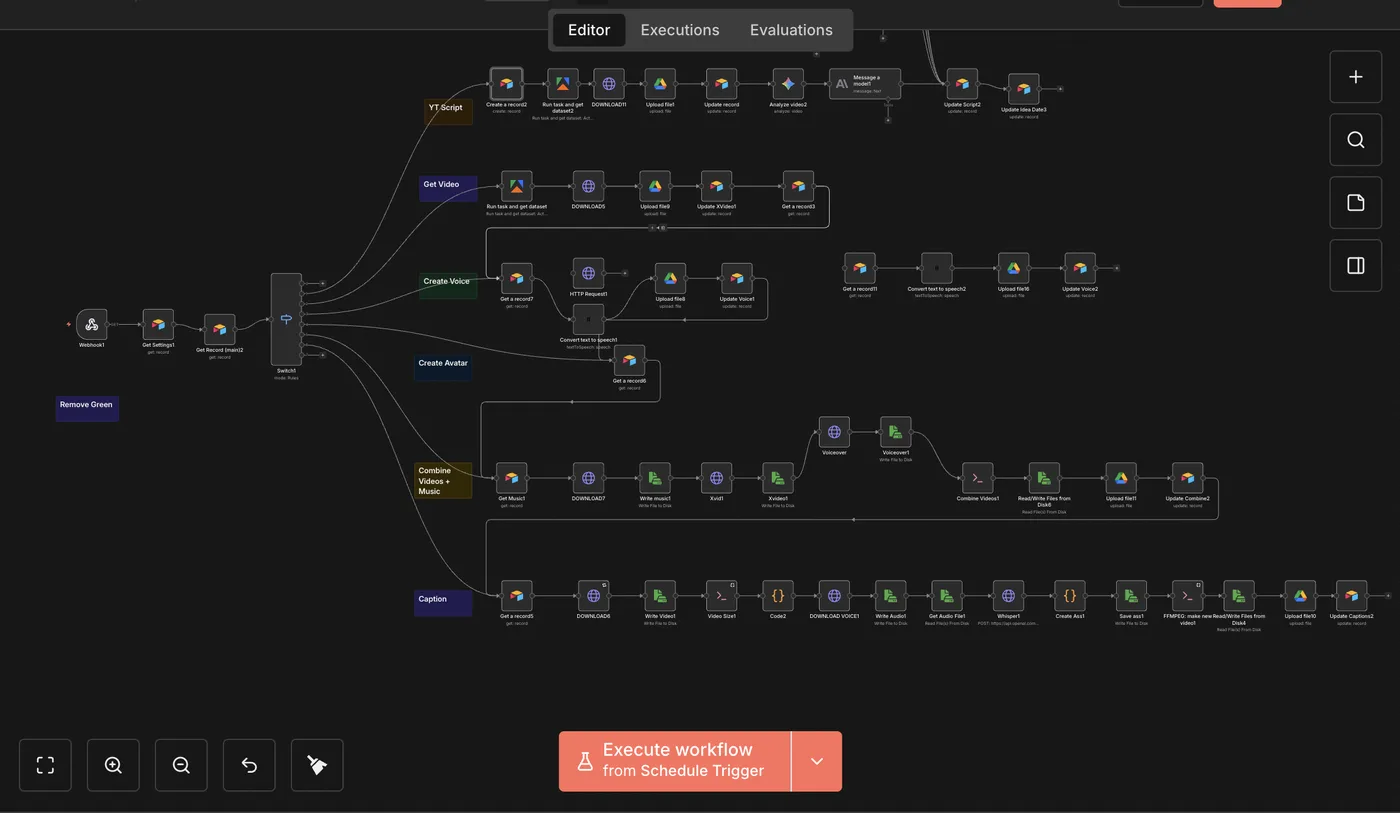Switch to the Evaluations tab
The width and height of the screenshot is (1400, 813).
(791, 30)
